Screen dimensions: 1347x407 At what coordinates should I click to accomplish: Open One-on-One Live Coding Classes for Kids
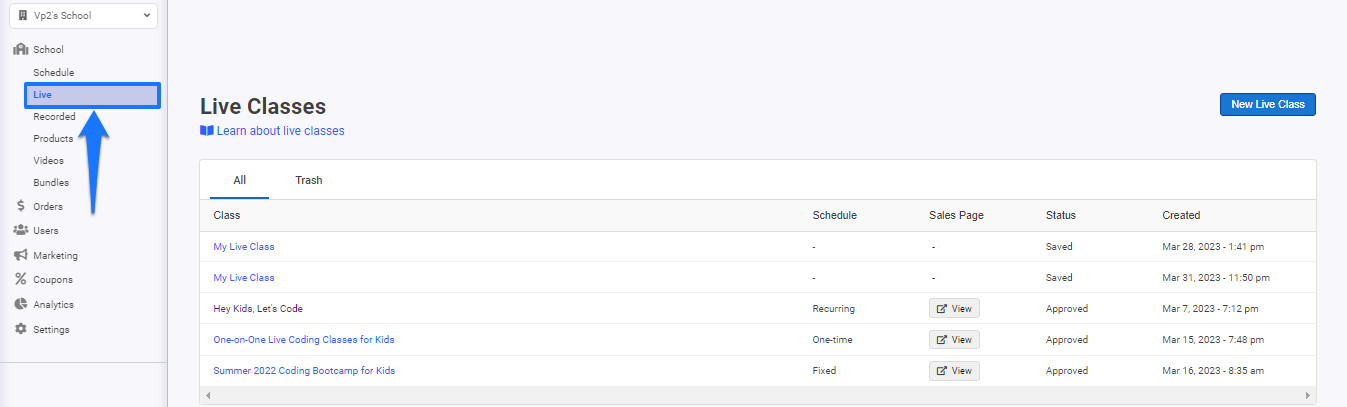pyautogui.click(x=304, y=339)
